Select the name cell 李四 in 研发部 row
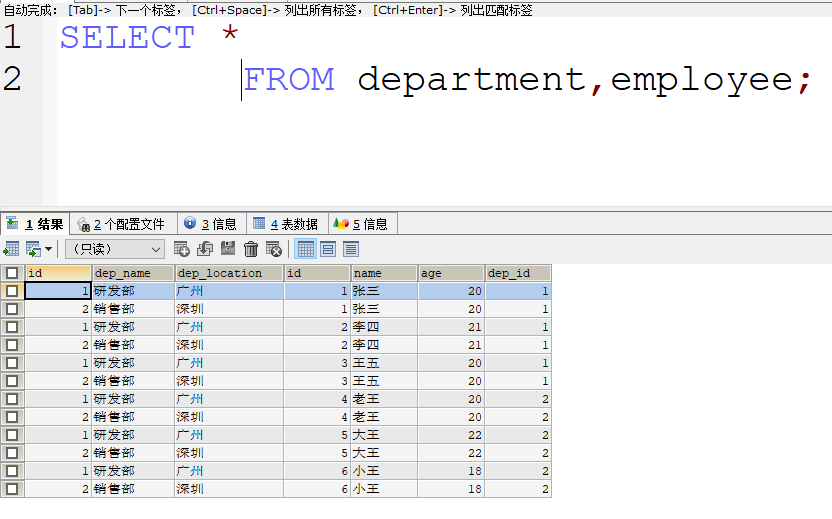 pos(384,327)
